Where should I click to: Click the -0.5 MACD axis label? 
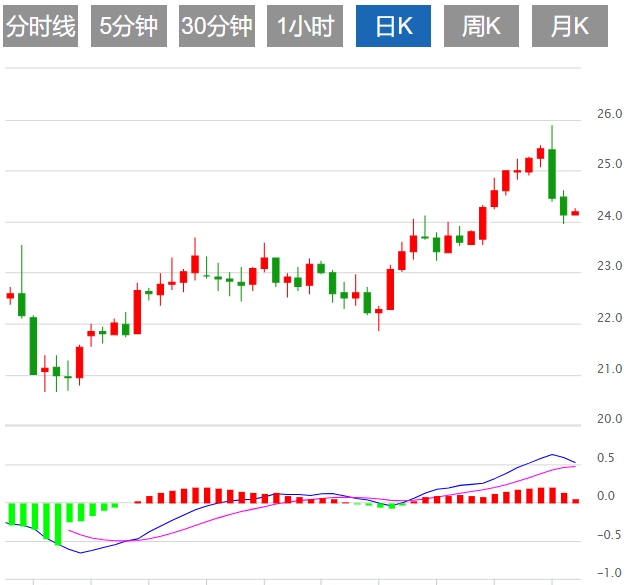tap(609, 534)
